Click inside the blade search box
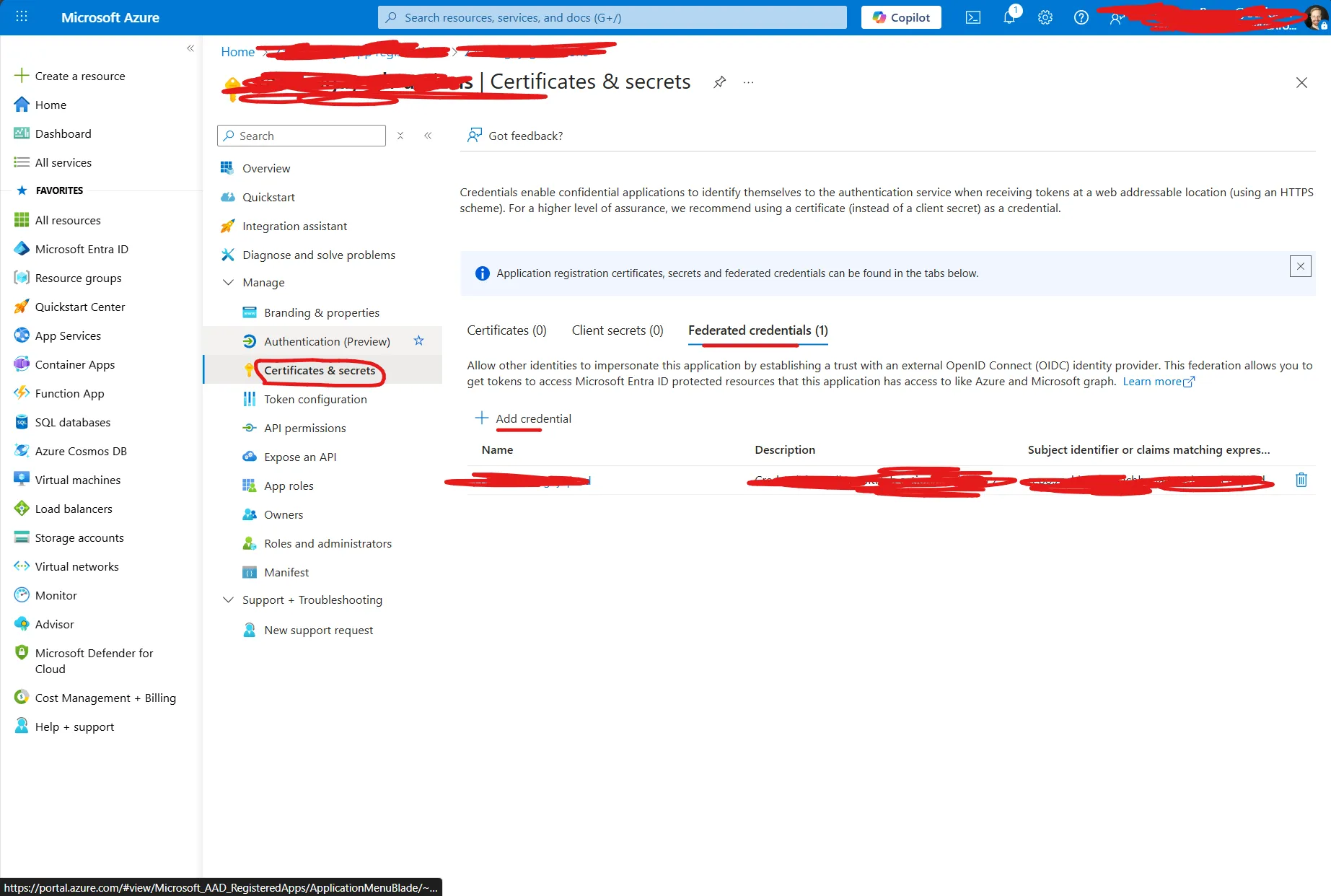Screen dimensions: 1331x896 click(x=303, y=135)
